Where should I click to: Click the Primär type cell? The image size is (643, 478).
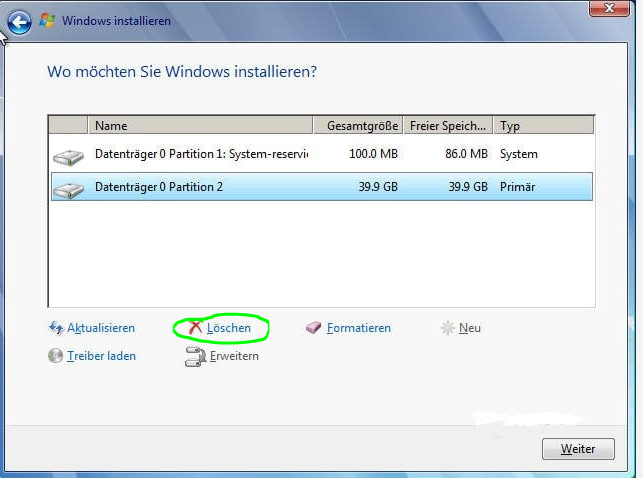(x=518, y=187)
